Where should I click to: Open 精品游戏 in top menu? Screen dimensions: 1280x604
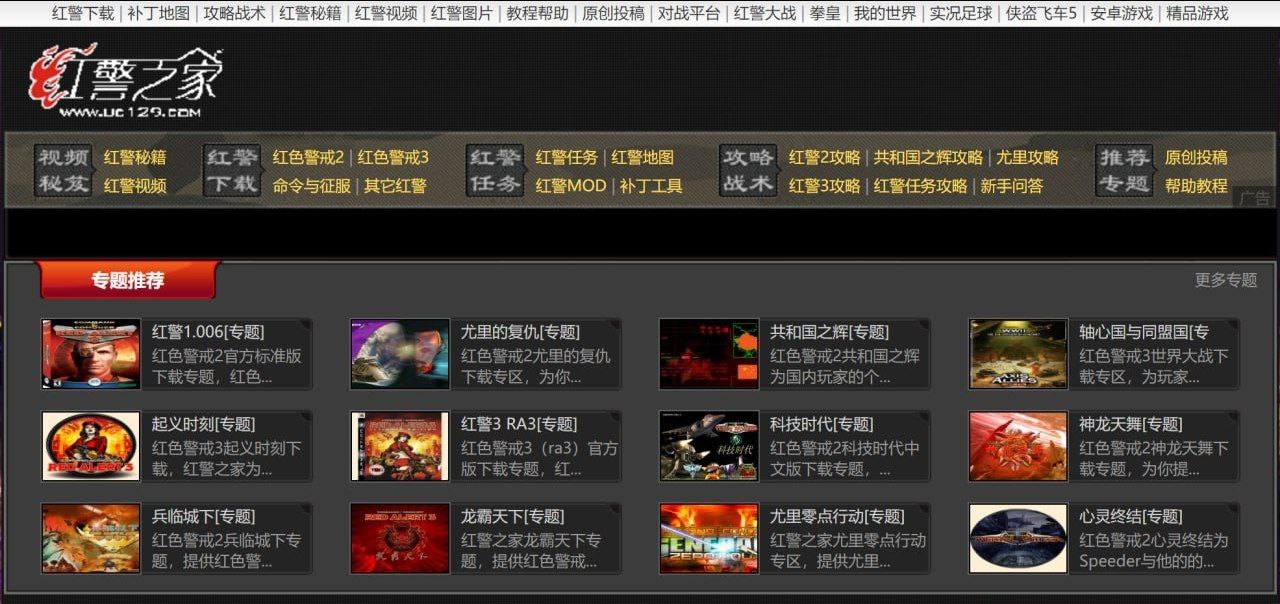click(x=1197, y=13)
